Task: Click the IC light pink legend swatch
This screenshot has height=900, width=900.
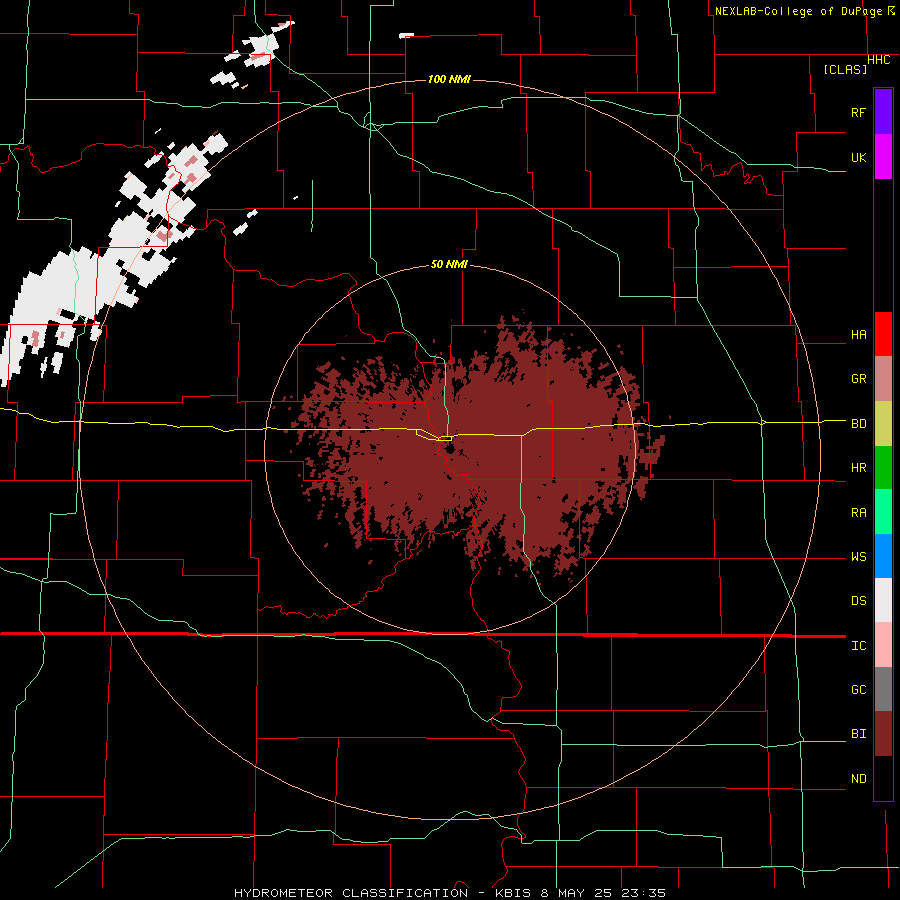Action: point(883,645)
